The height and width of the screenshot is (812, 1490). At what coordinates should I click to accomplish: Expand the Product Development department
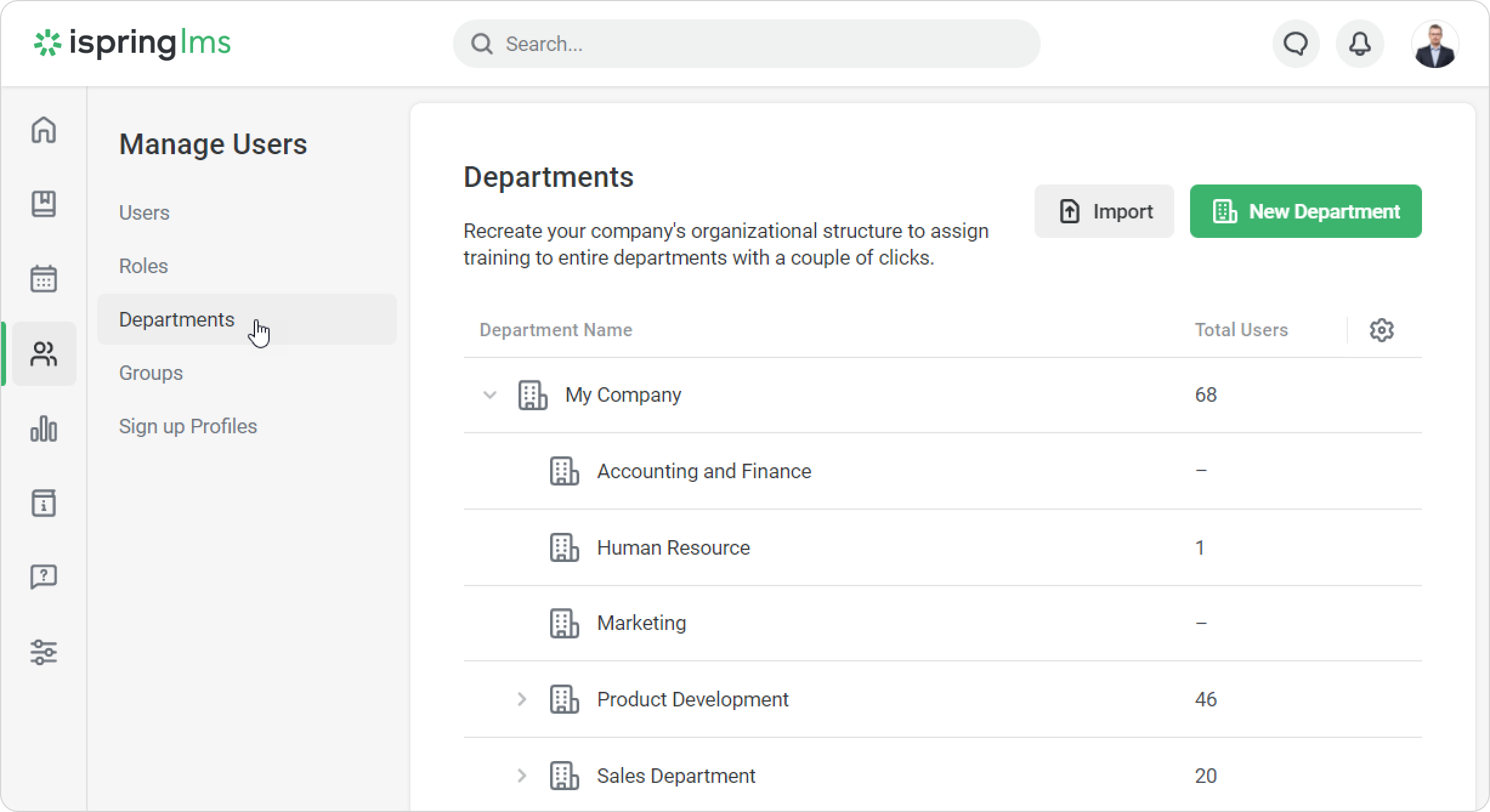pos(522,699)
